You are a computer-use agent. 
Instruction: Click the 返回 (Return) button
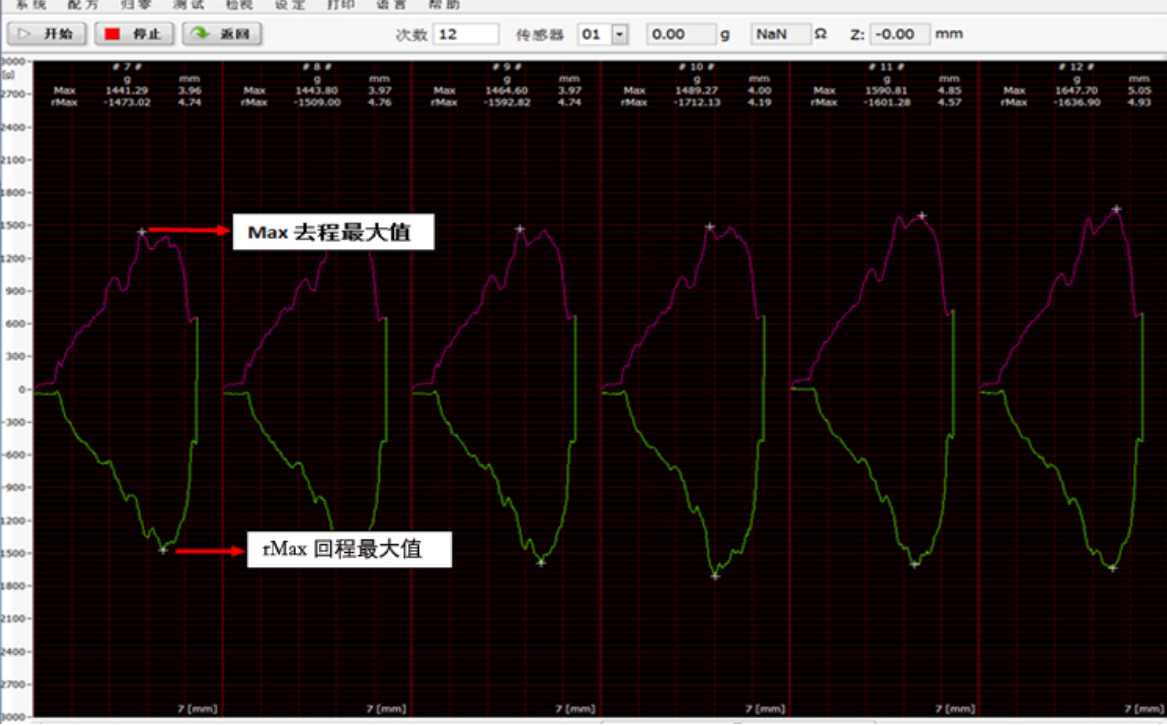tap(223, 34)
